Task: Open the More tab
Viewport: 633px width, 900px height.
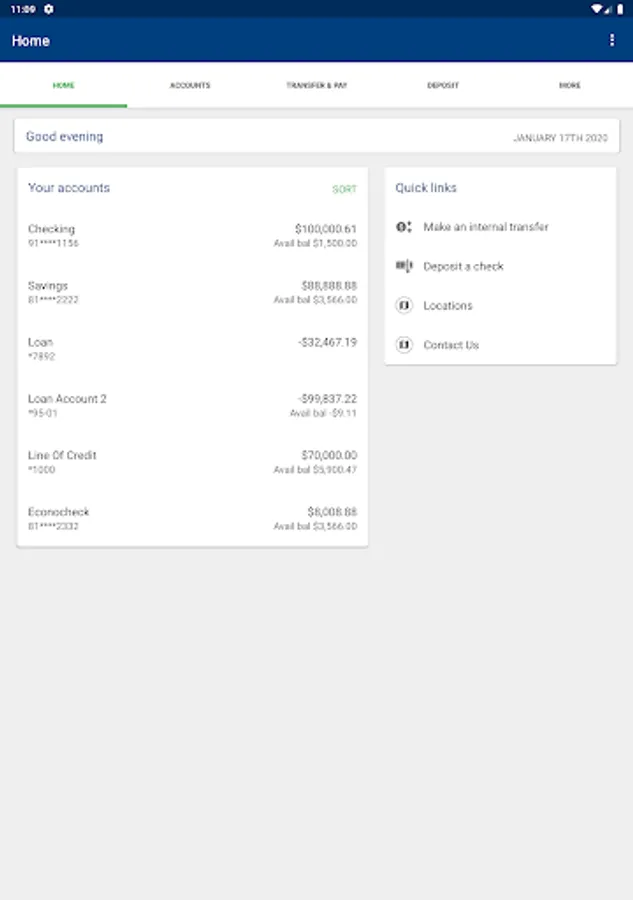Action: (x=569, y=86)
